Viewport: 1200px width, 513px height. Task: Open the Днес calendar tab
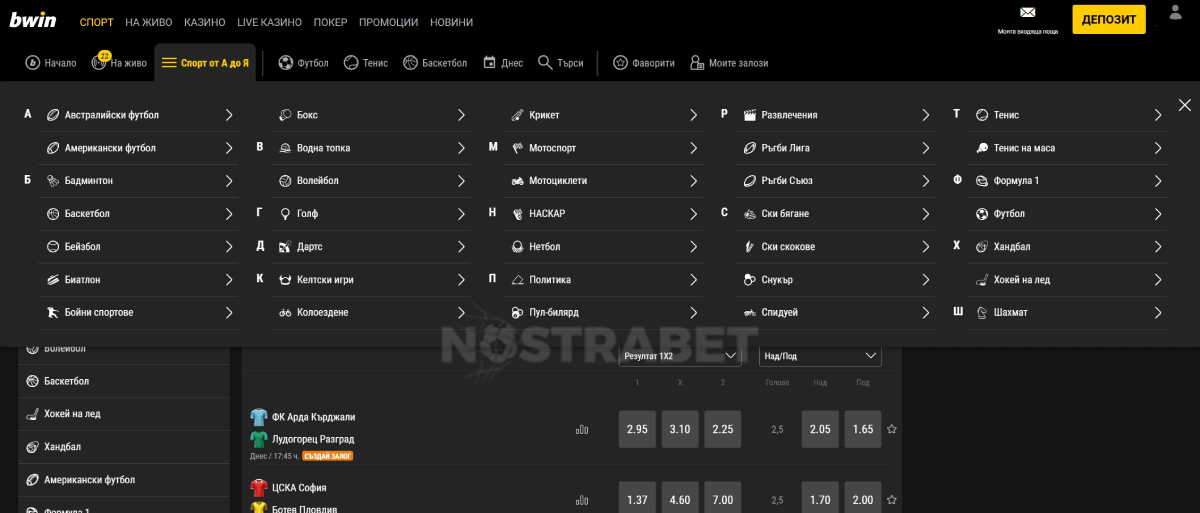pos(503,63)
